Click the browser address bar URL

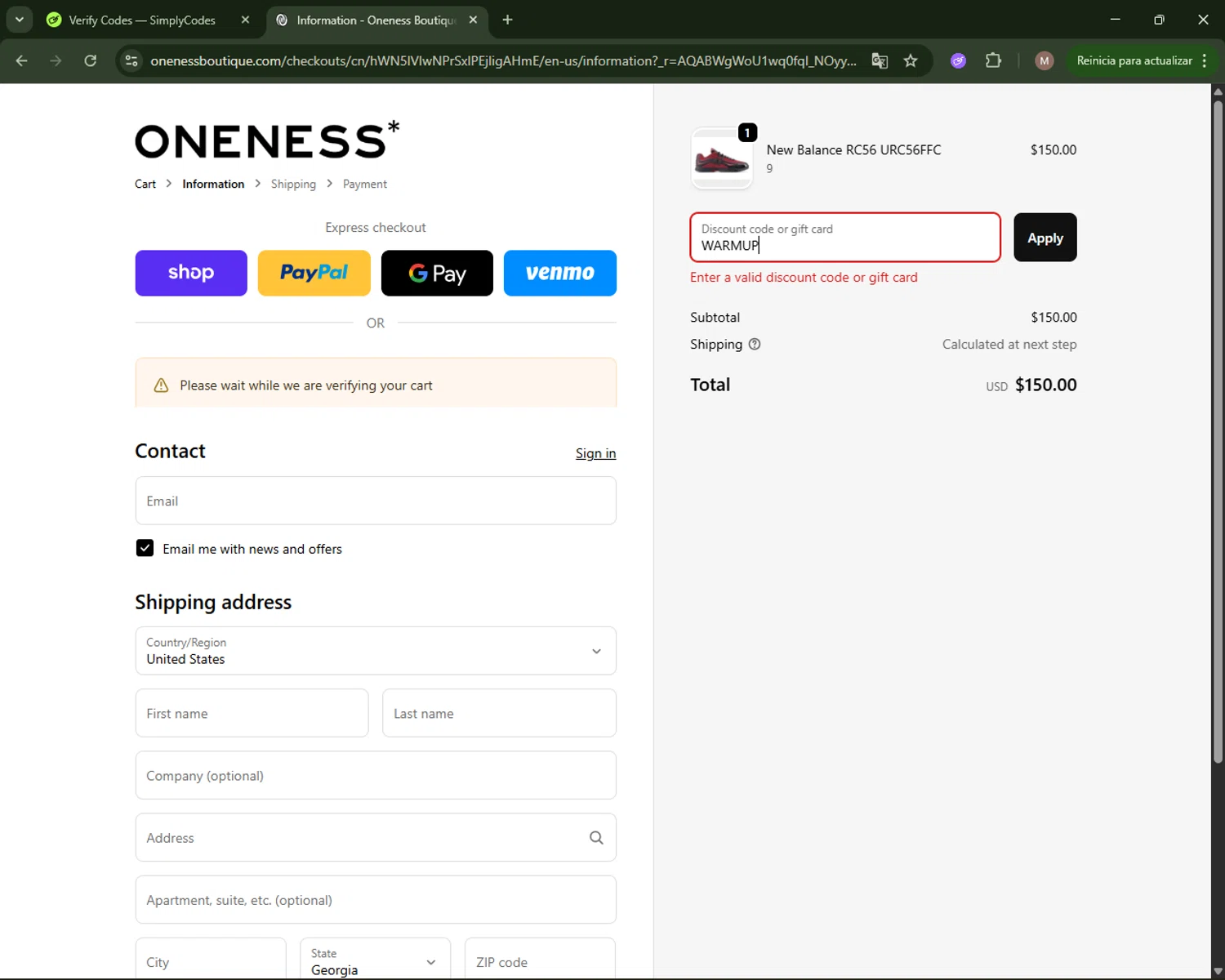pos(503,60)
